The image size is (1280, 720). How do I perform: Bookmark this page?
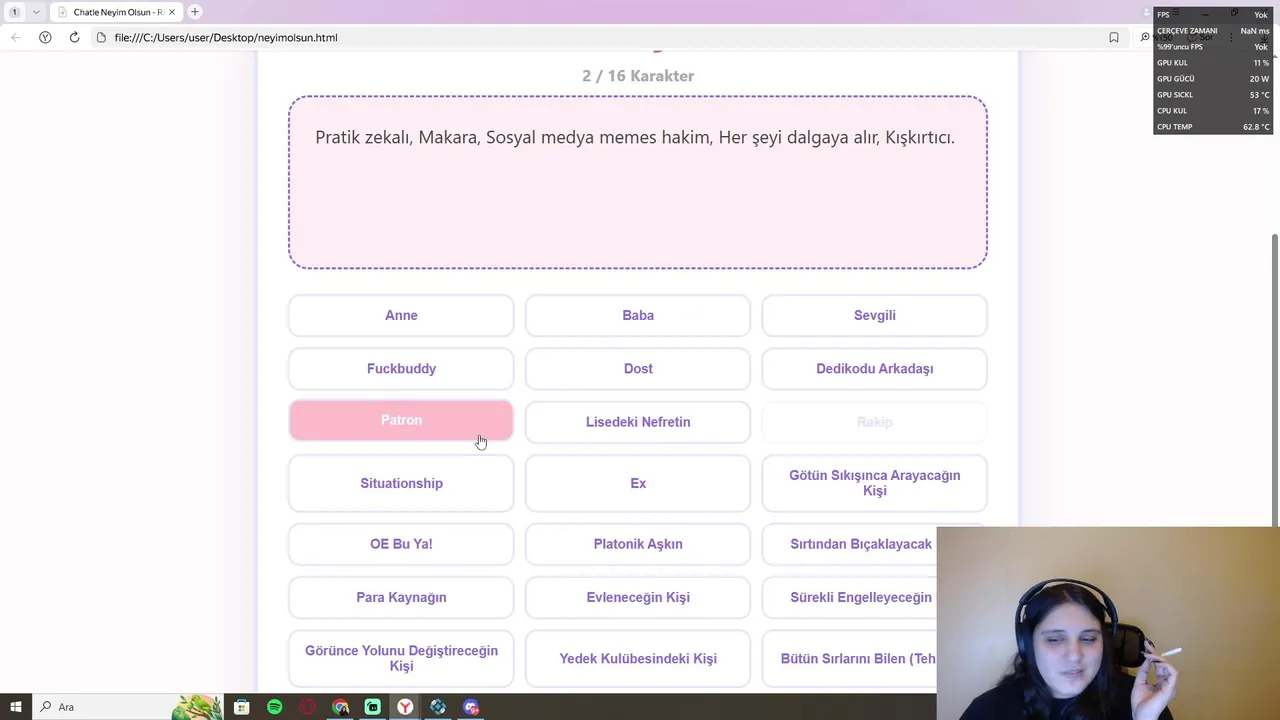[x=1114, y=37]
